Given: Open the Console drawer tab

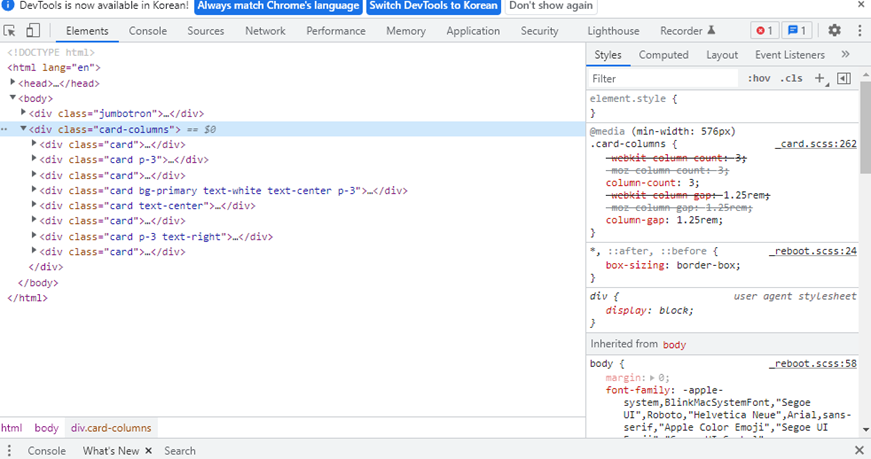Looking at the screenshot, I should [47, 451].
